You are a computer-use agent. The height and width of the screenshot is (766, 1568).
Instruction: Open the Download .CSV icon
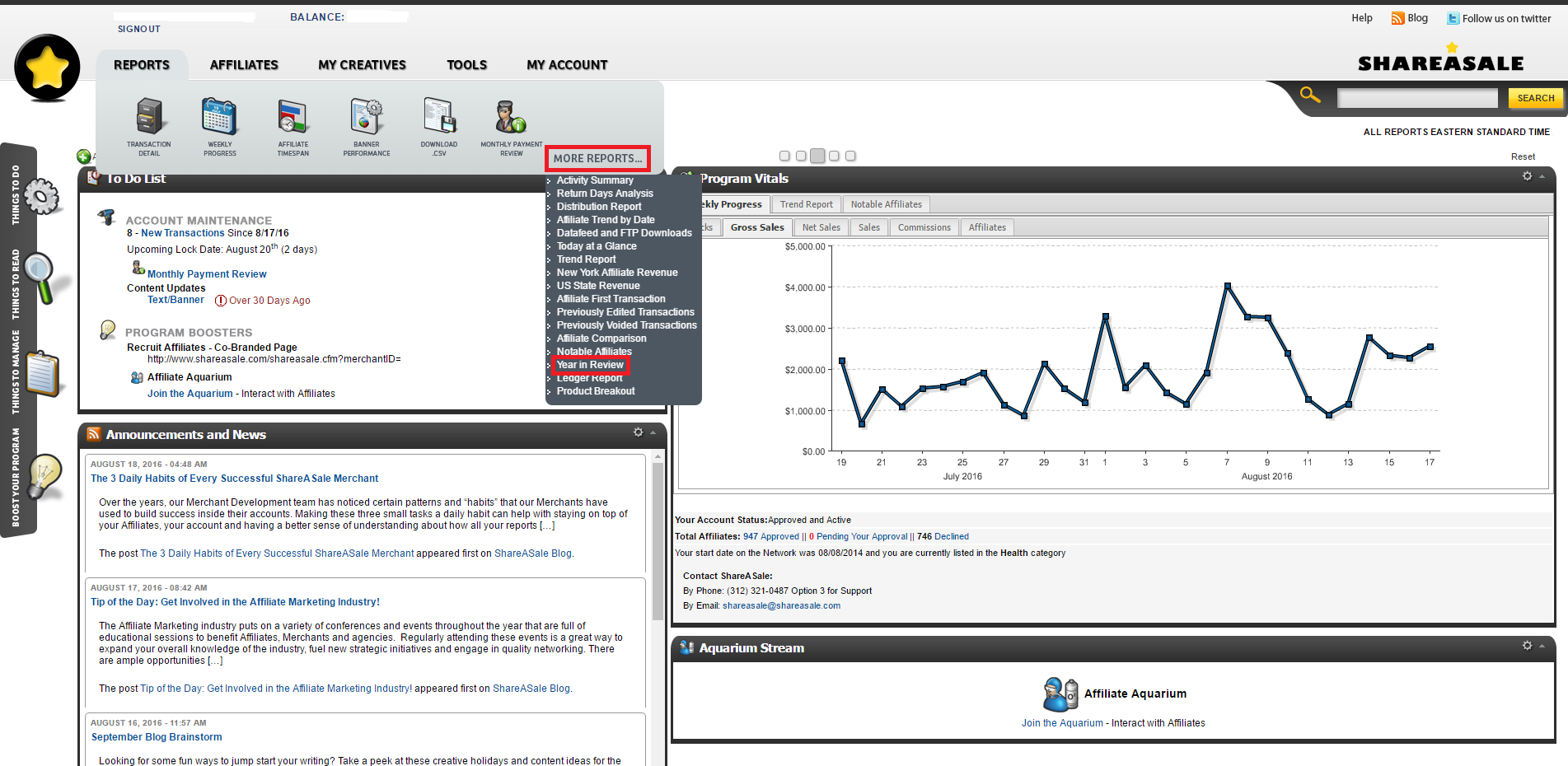click(439, 115)
